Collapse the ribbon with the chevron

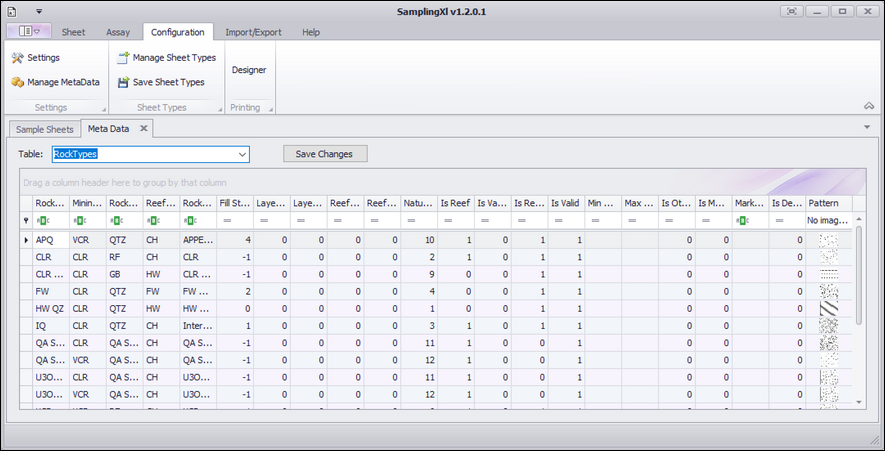(869, 106)
